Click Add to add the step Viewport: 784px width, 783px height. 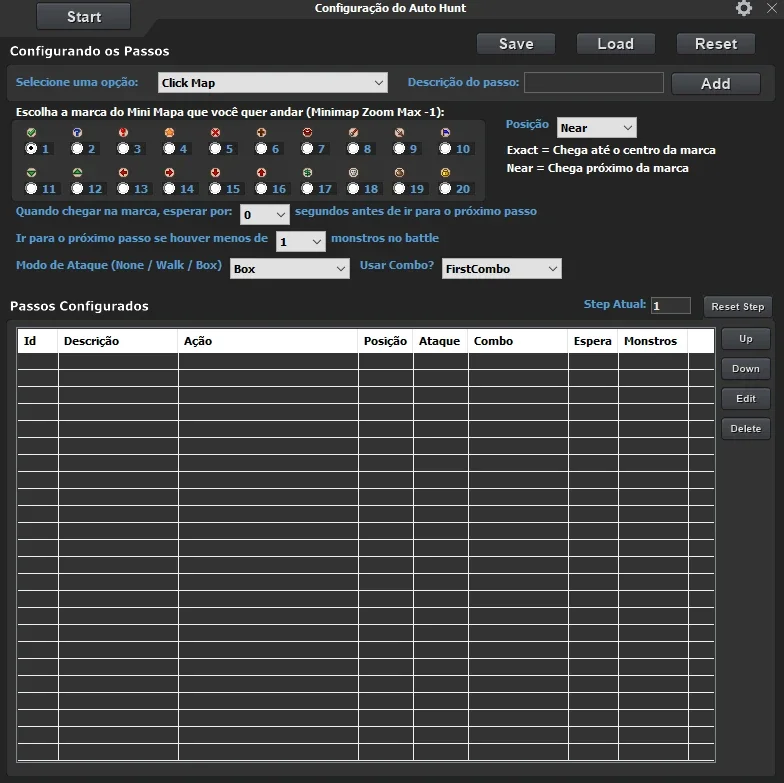[716, 84]
